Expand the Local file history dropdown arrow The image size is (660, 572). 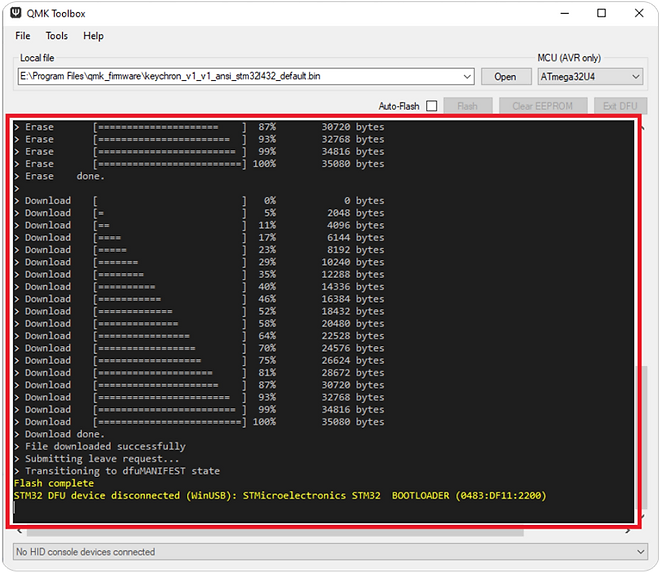(x=467, y=77)
